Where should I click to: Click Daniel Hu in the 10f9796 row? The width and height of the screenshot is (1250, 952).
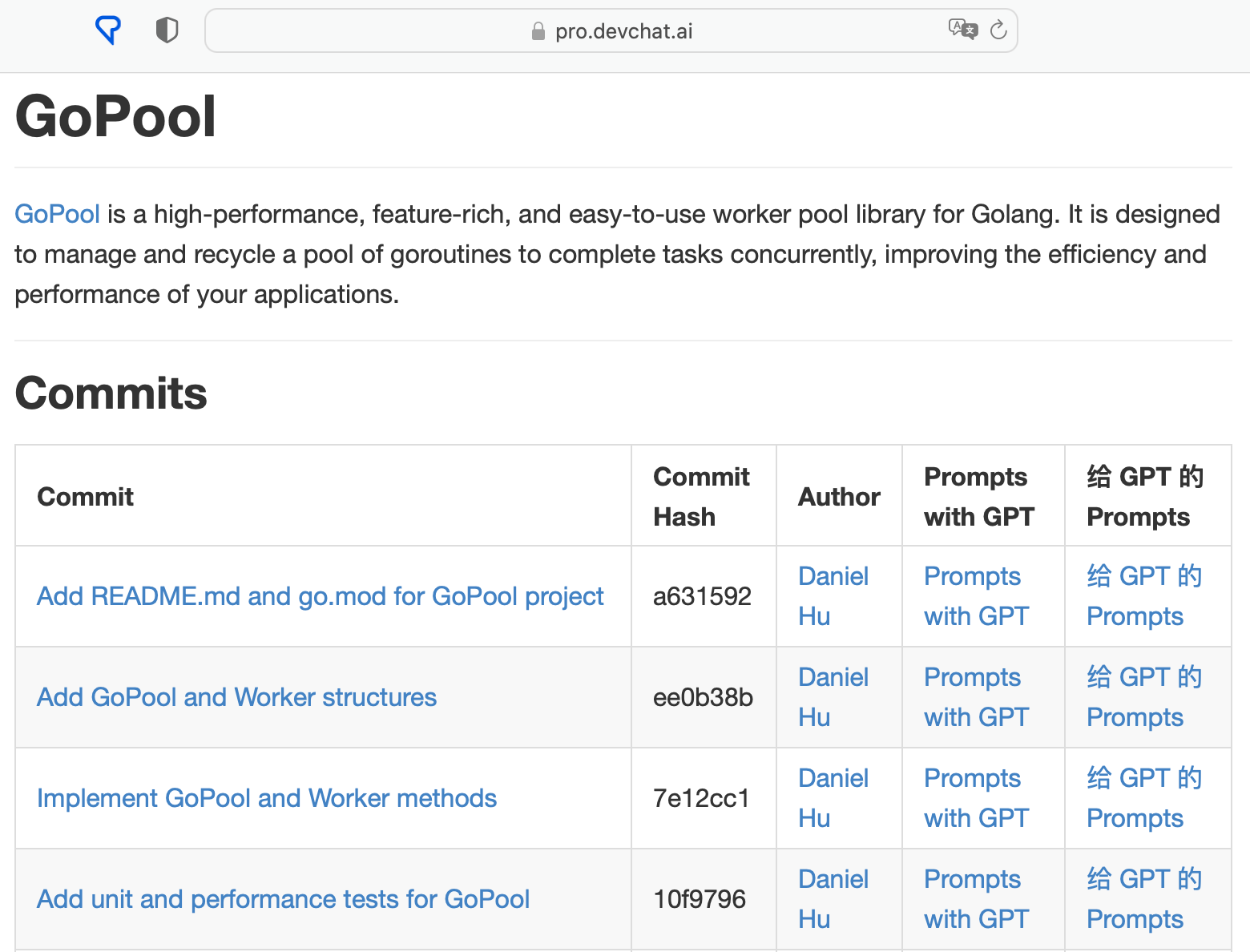tap(833, 899)
